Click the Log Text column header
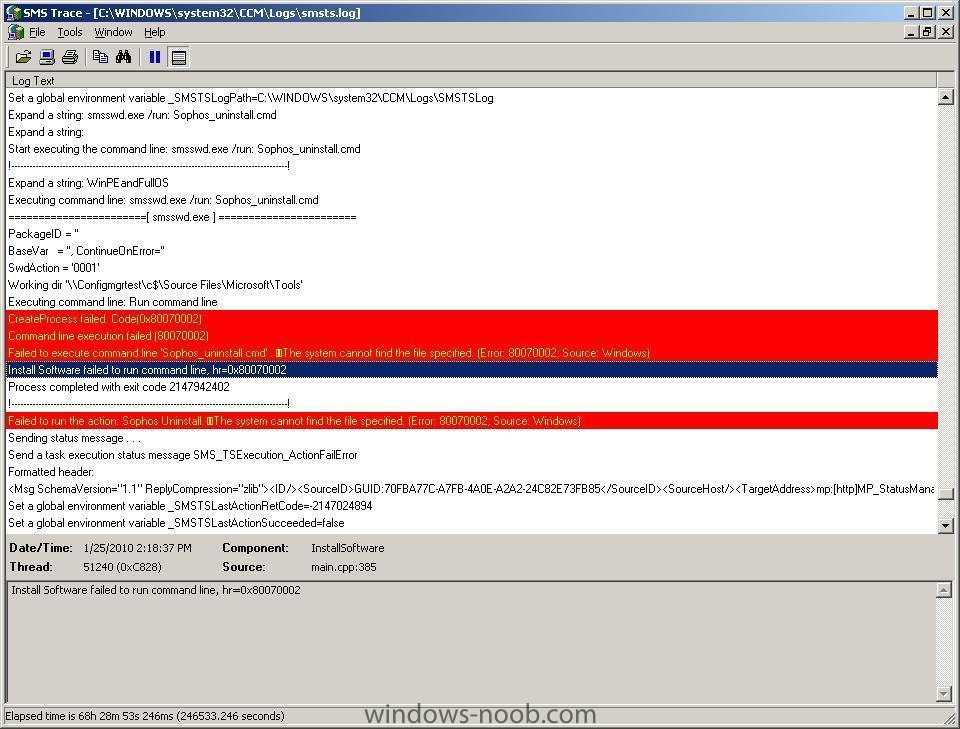The width and height of the screenshot is (960, 729). 471,80
